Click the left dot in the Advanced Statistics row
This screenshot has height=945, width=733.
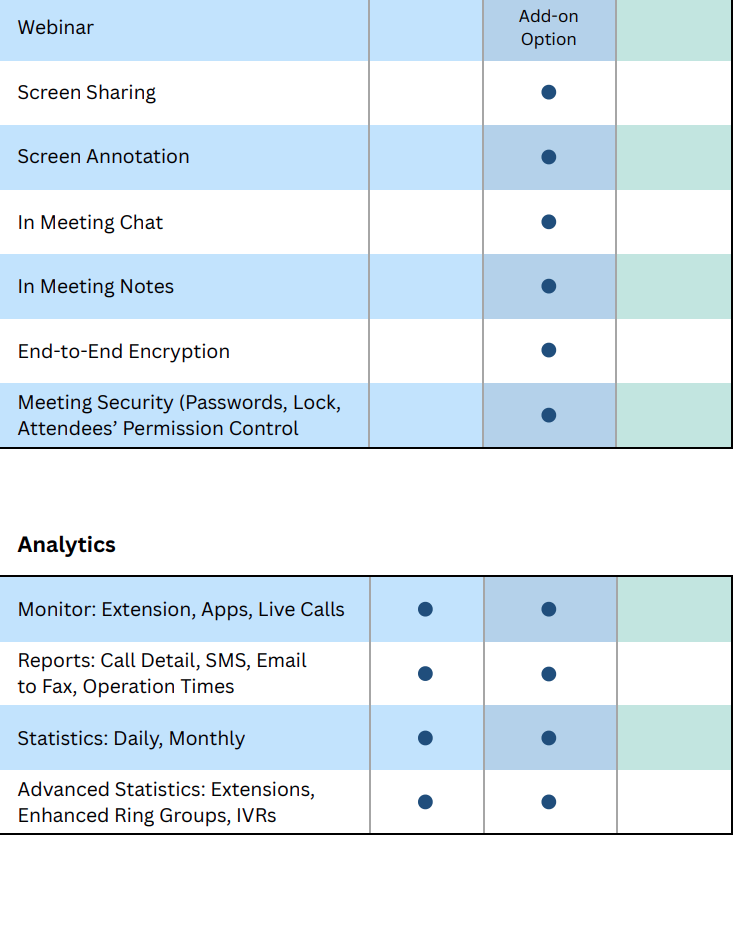(x=425, y=802)
